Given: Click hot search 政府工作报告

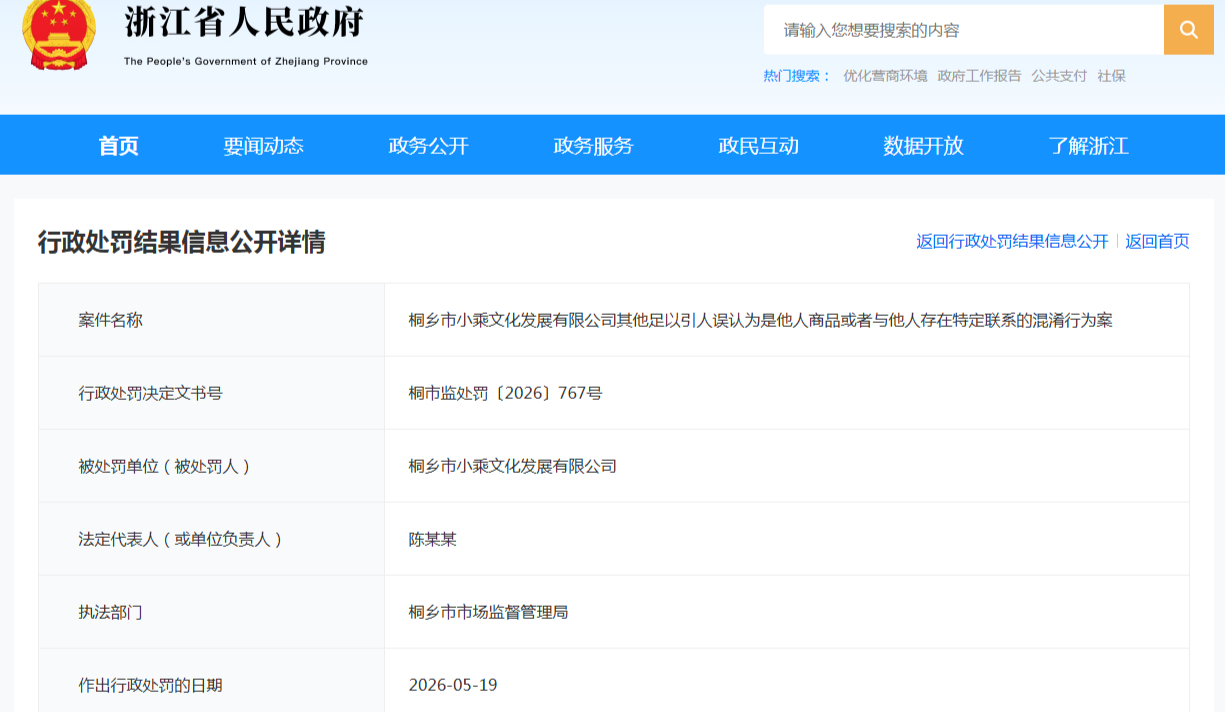Looking at the screenshot, I should click(979, 76).
